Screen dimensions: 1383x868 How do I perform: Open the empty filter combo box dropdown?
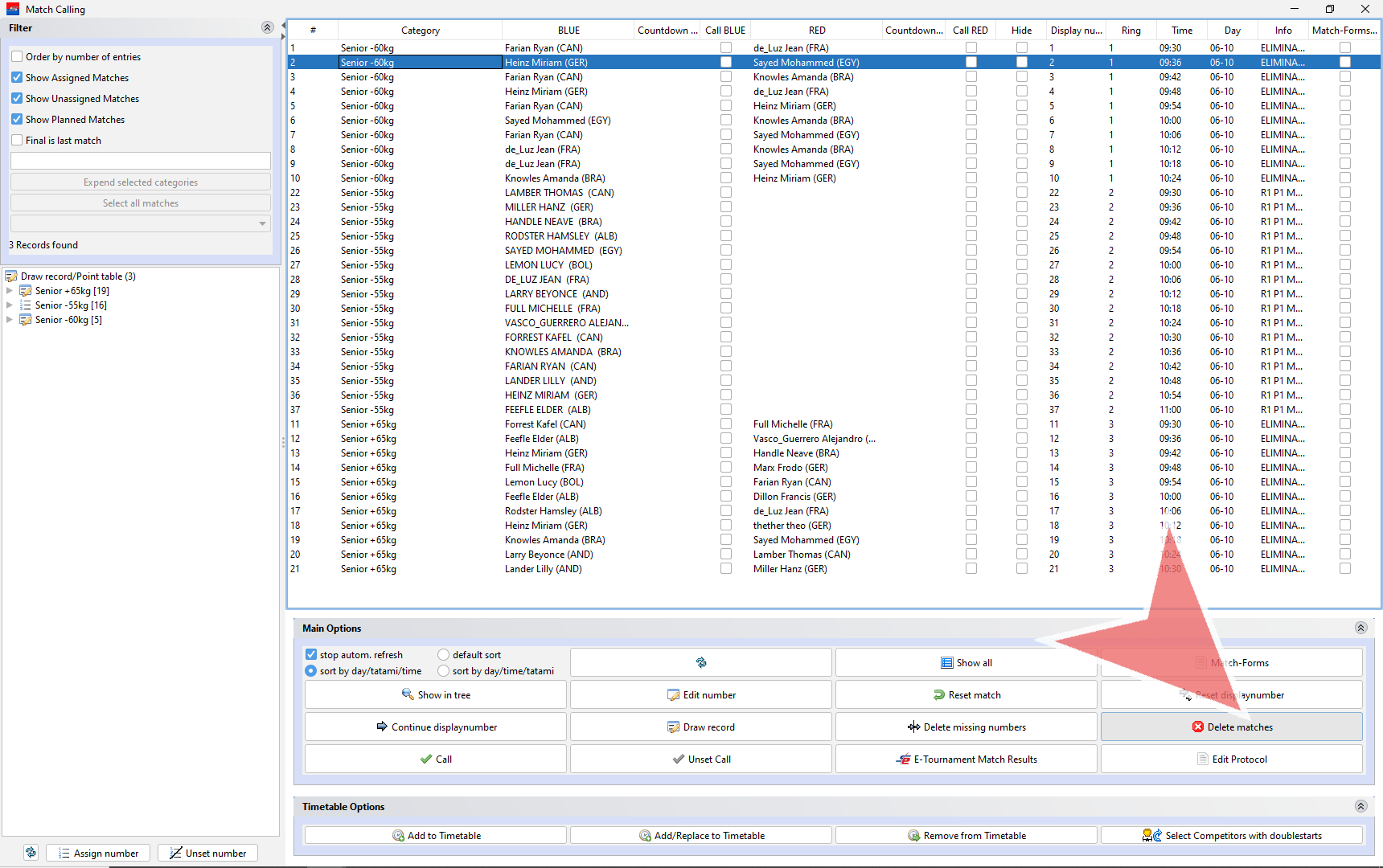[262, 224]
